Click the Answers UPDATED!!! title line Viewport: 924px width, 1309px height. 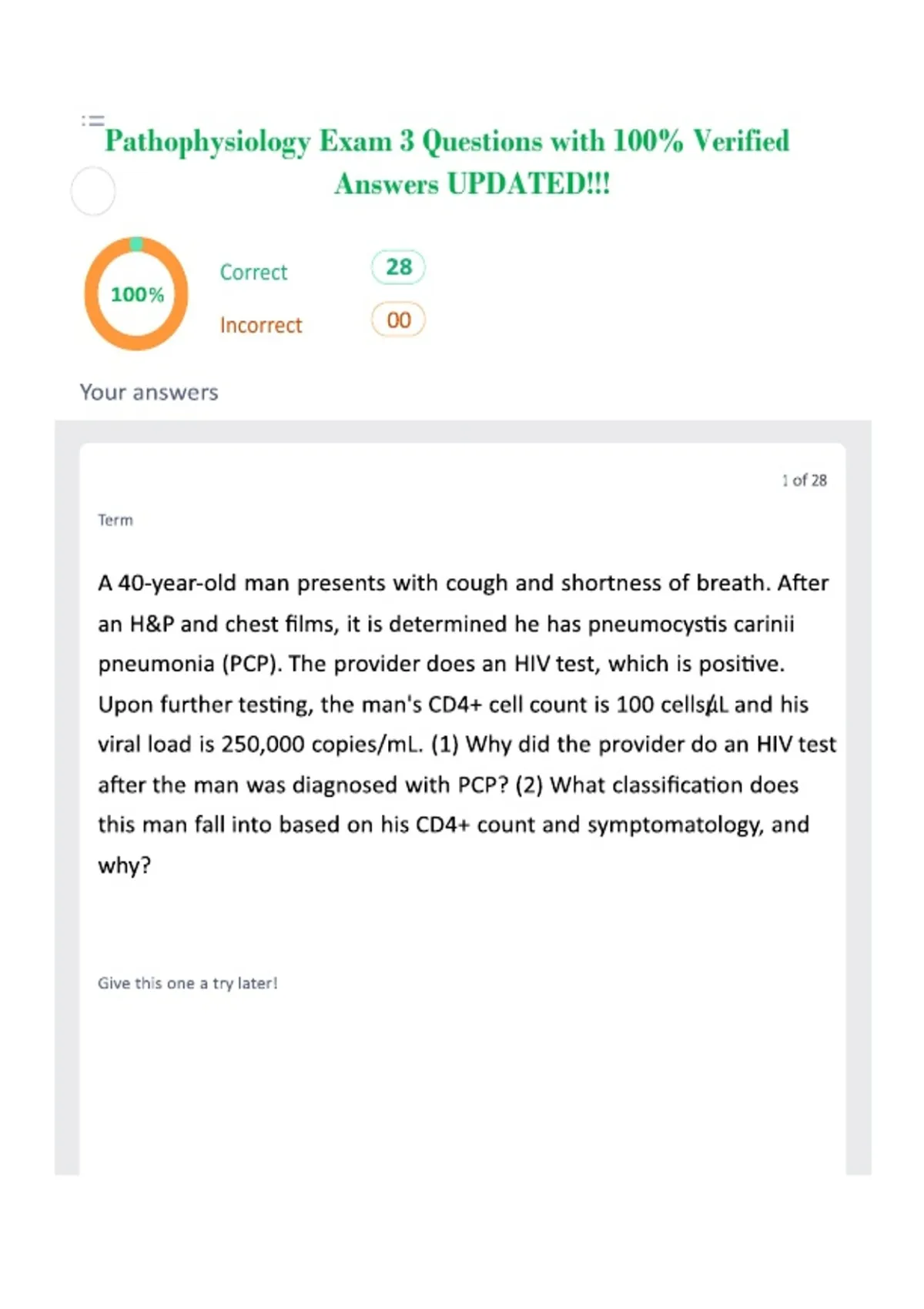[472, 184]
